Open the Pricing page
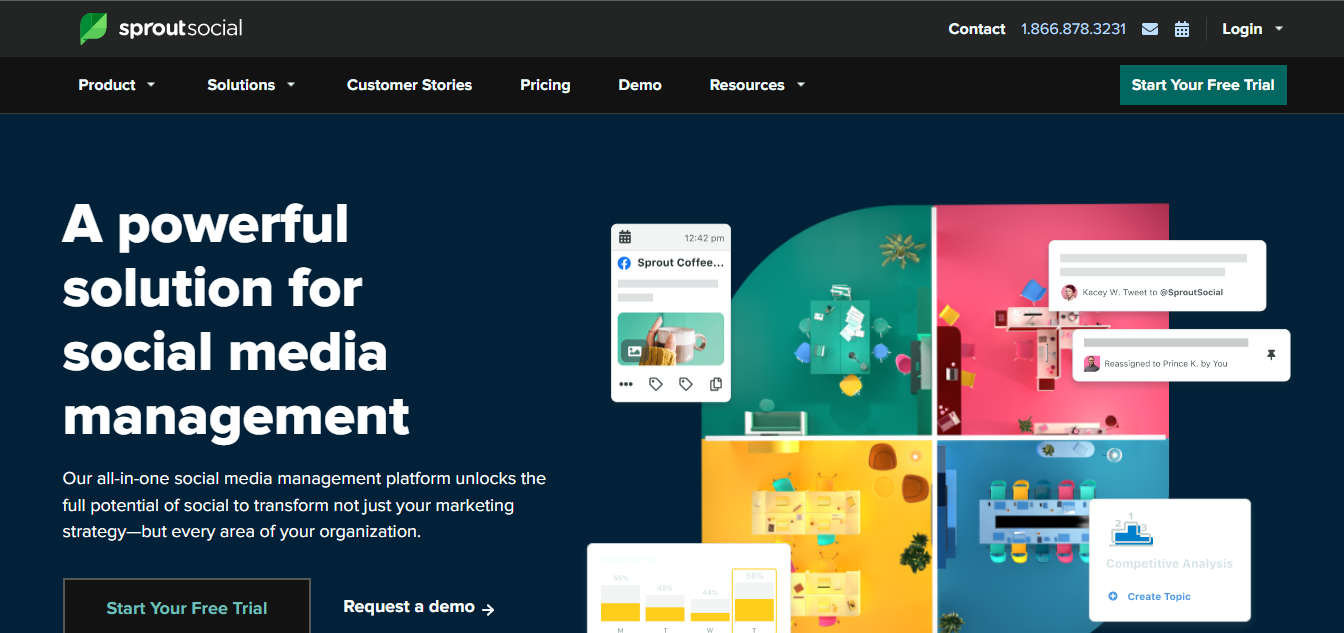 tap(545, 85)
